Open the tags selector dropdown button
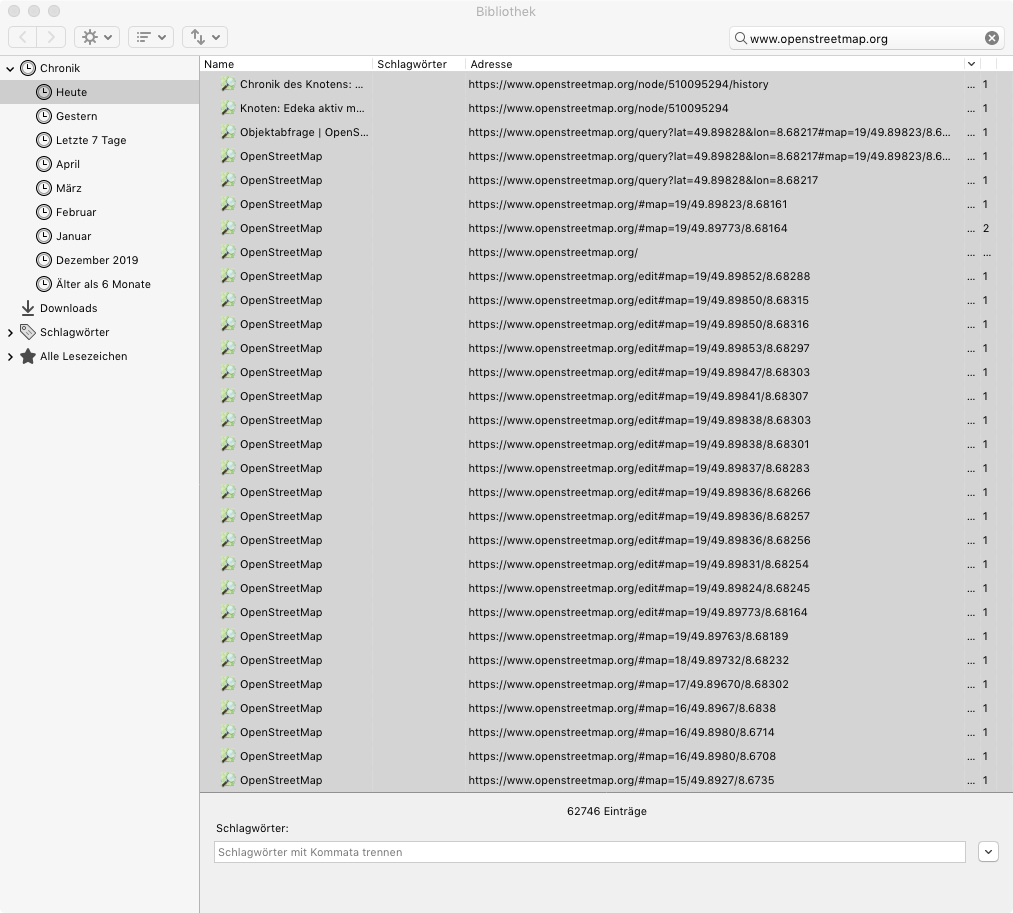 tap(988, 852)
